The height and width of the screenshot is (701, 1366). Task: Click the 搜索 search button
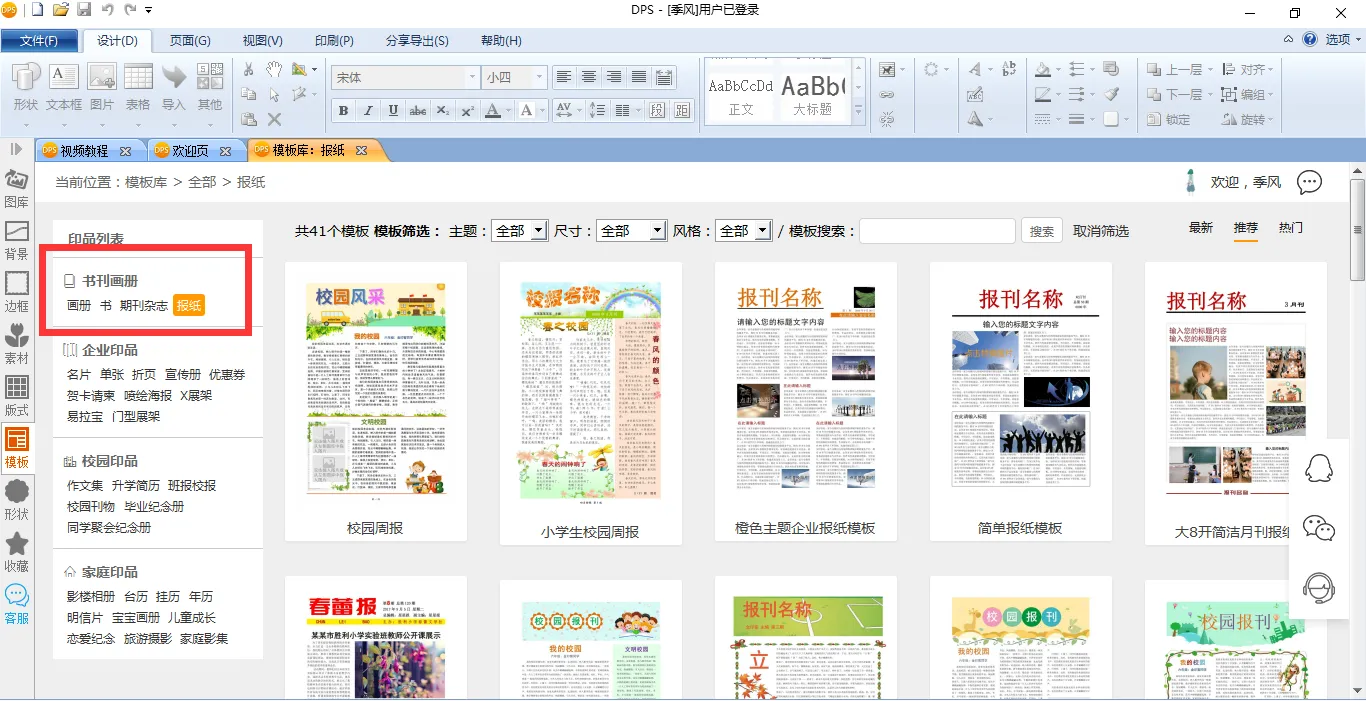1041,231
